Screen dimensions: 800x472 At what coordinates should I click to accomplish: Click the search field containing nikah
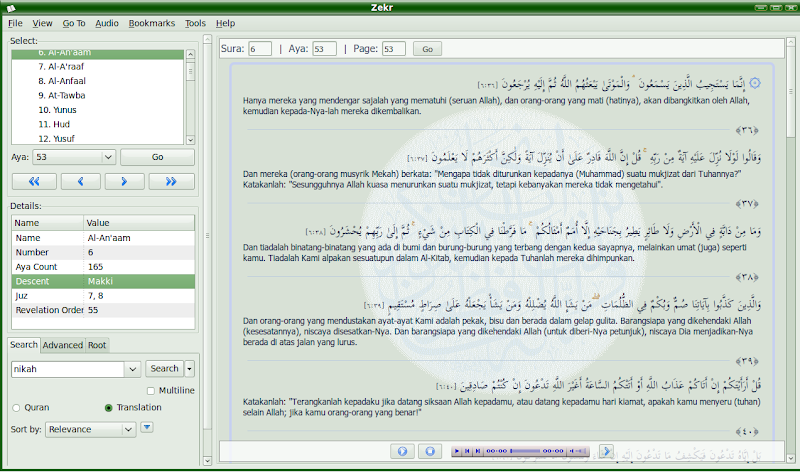pyautogui.click(x=68, y=369)
